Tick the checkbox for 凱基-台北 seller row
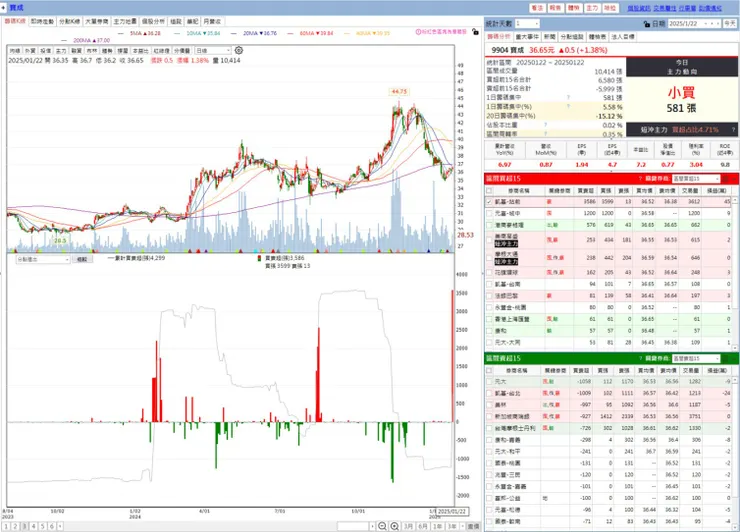 489,393
